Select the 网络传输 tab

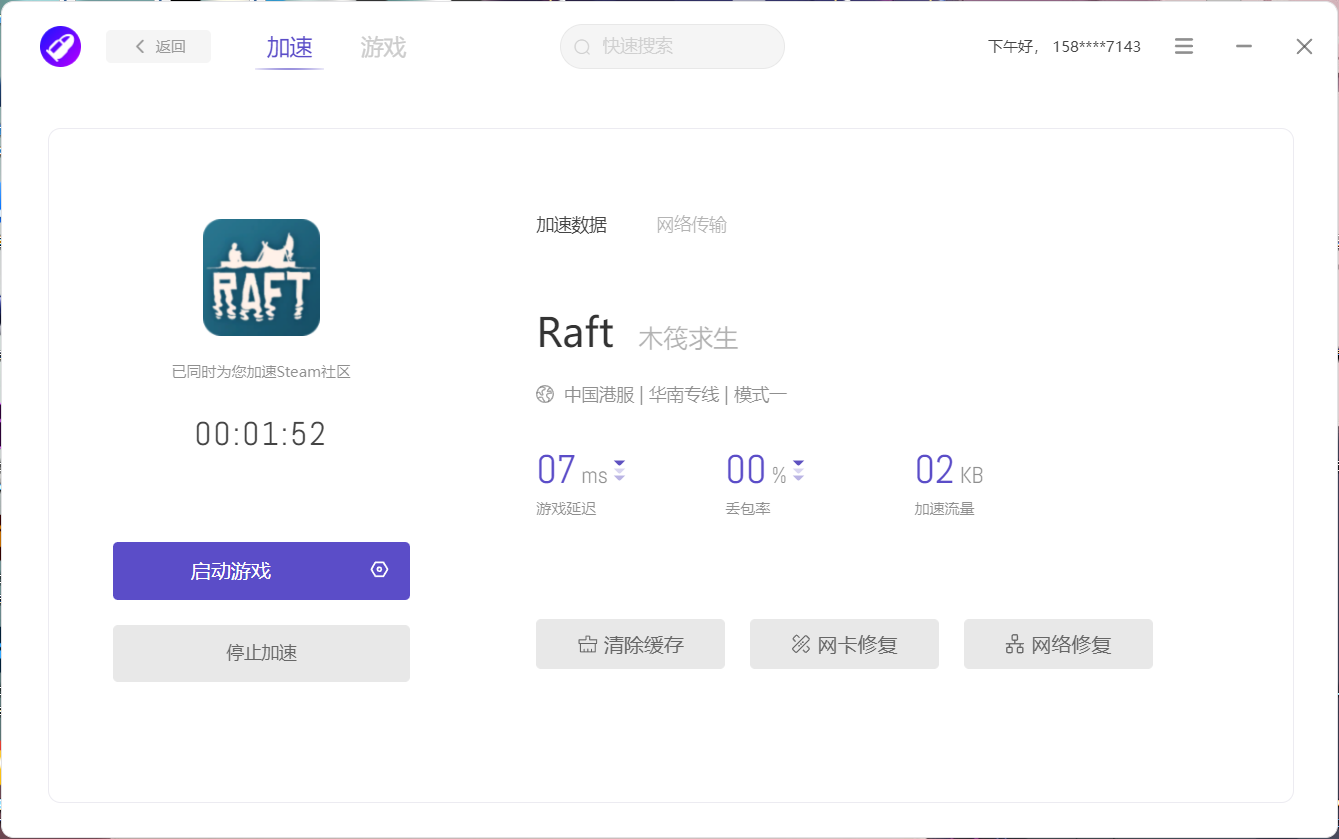point(691,225)
